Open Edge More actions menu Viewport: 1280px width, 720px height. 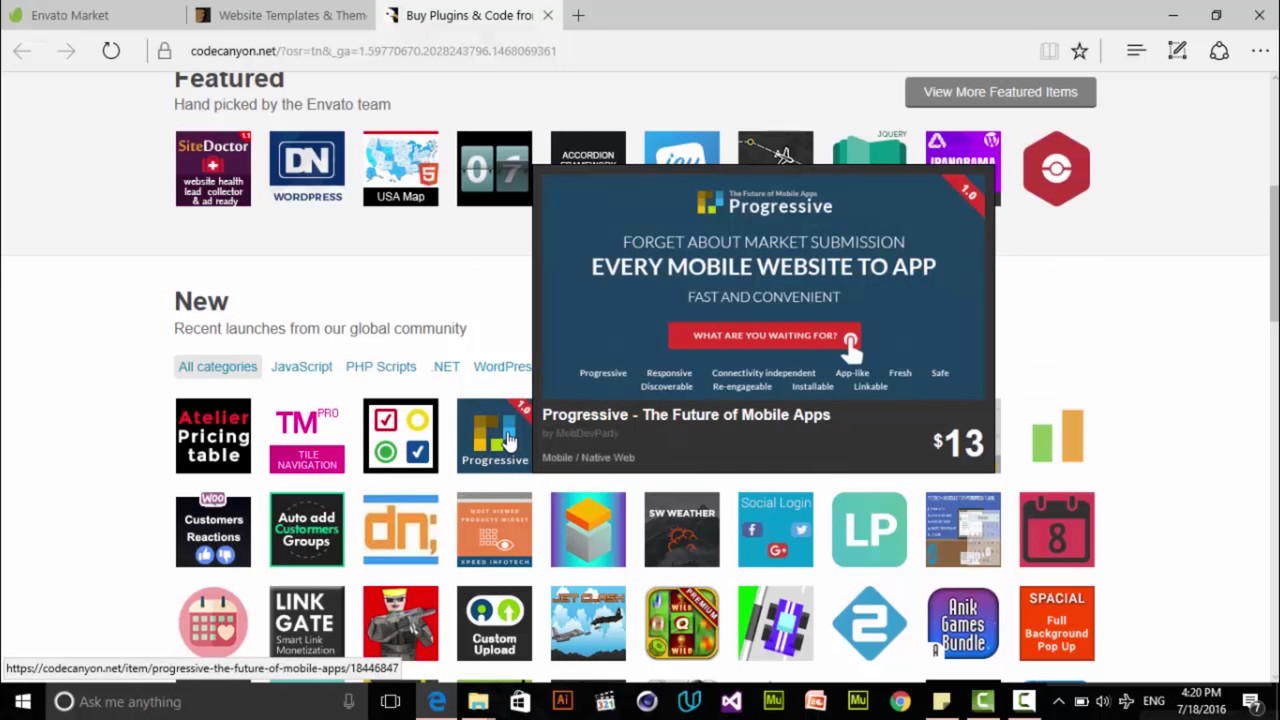coord(1260,51)
